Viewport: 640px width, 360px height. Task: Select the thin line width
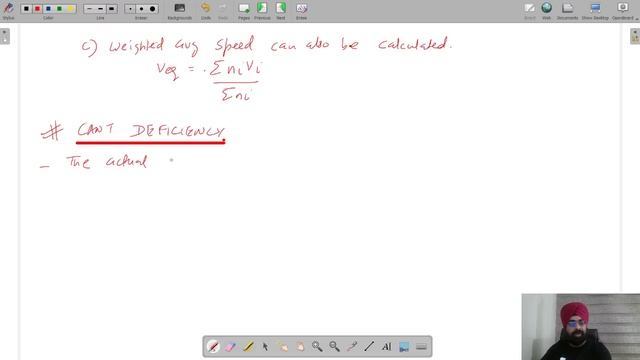pyautogui.click(x=89, y=9)
